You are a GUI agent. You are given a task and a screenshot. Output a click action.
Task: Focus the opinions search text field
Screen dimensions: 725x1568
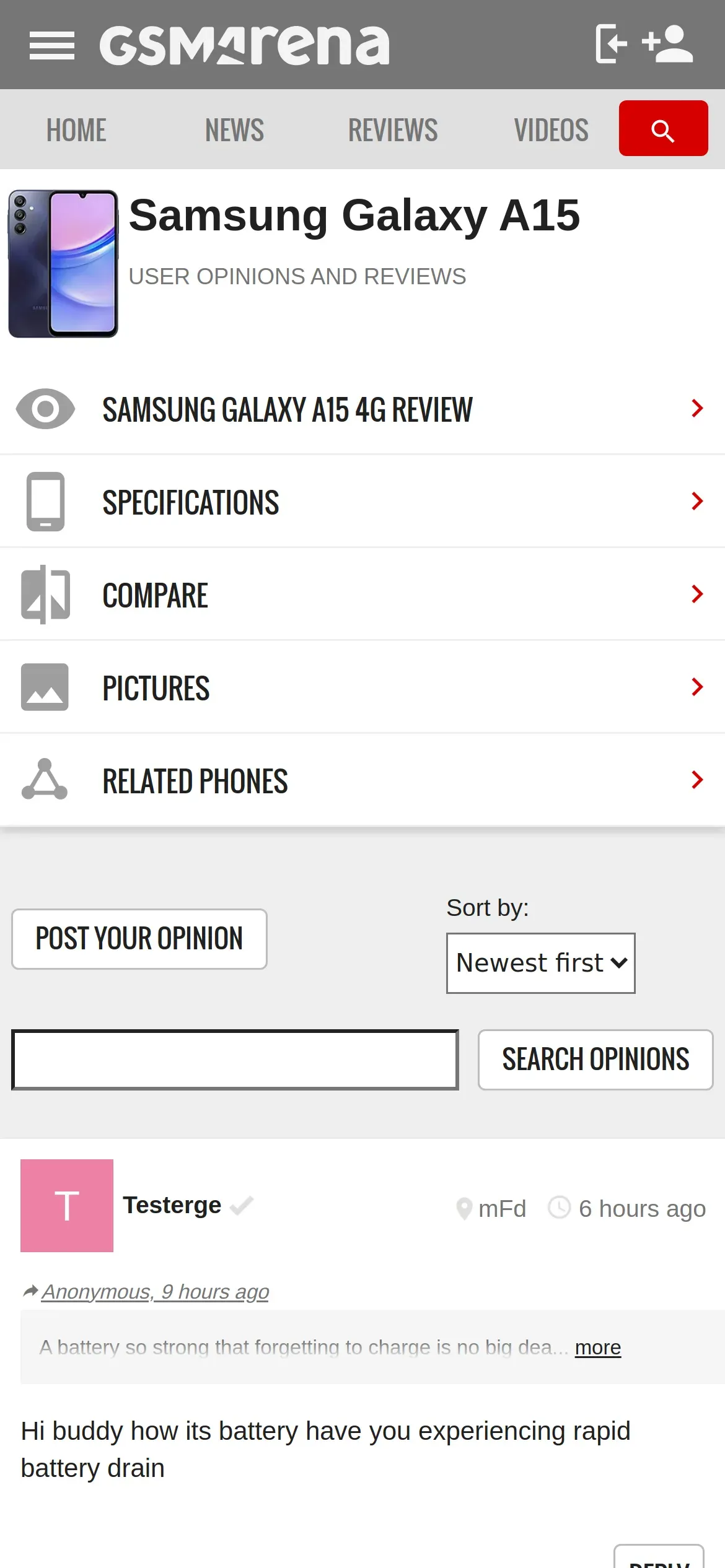[x=235, y=1060]
